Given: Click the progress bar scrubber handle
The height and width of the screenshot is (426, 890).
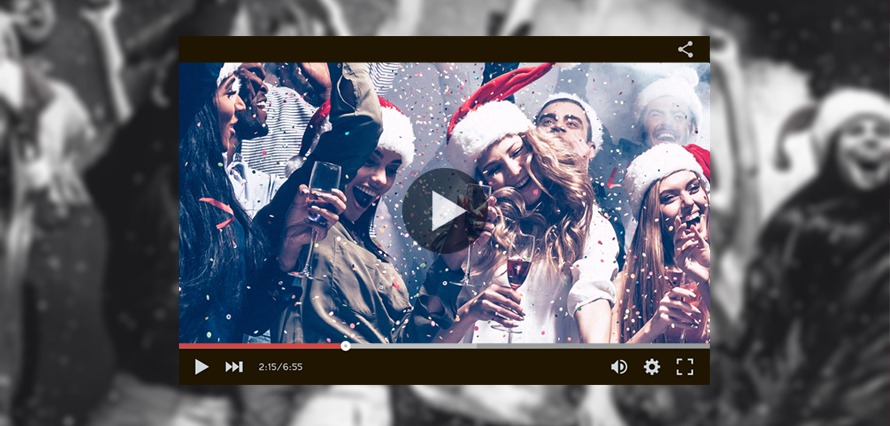Looking at the screenshot, I should pyautogui.click(x=346, y=346).
